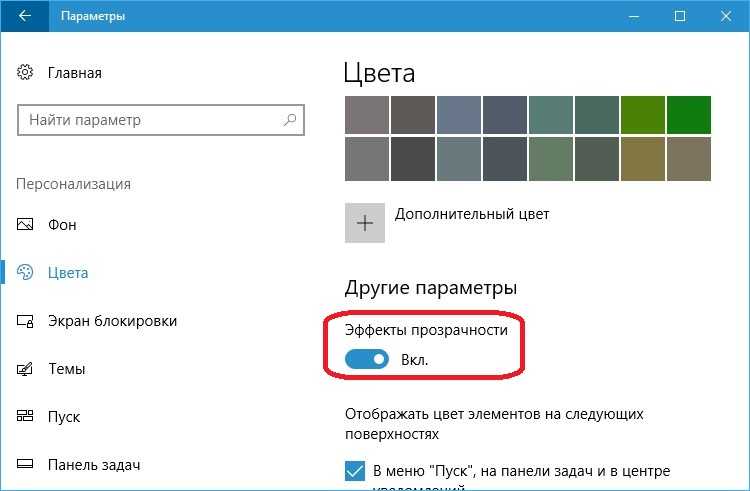
Task: Open the Главная home page
Action: (75, 73)
